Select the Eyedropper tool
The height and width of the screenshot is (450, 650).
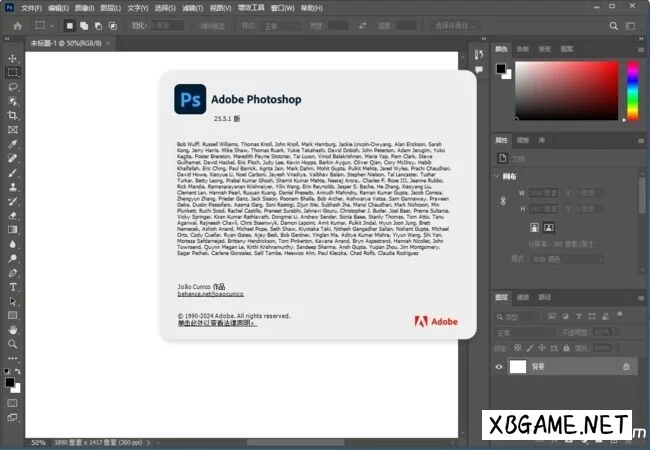coord(13,143)
